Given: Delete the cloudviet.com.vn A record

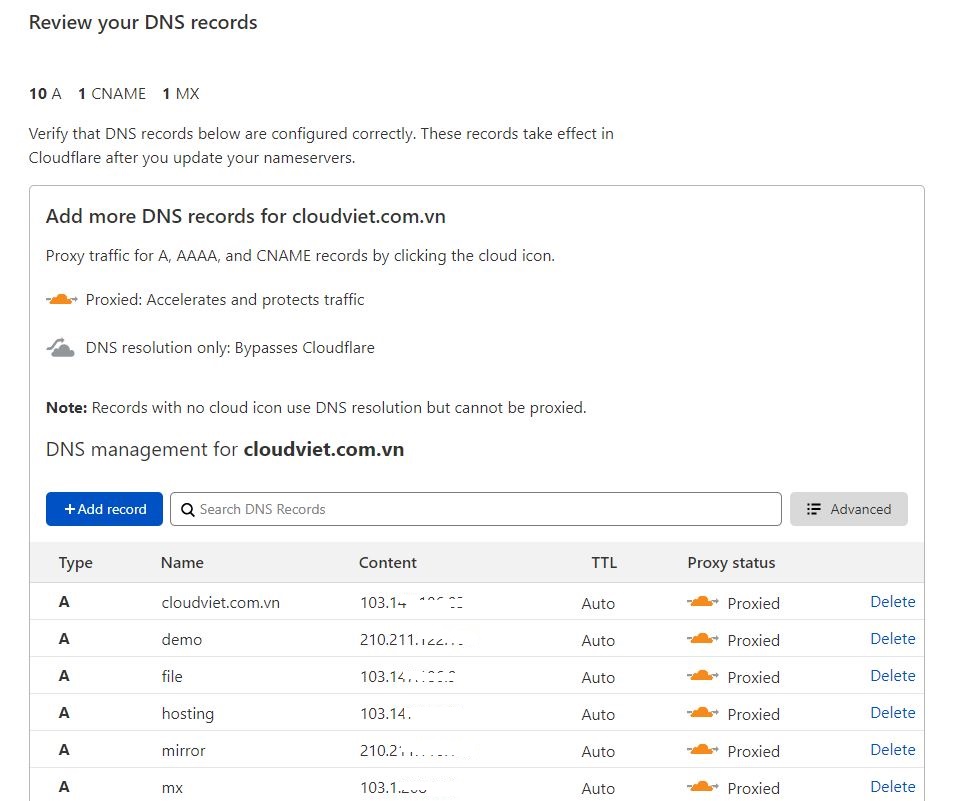Looking at the screenshot, I should [892, 601].
